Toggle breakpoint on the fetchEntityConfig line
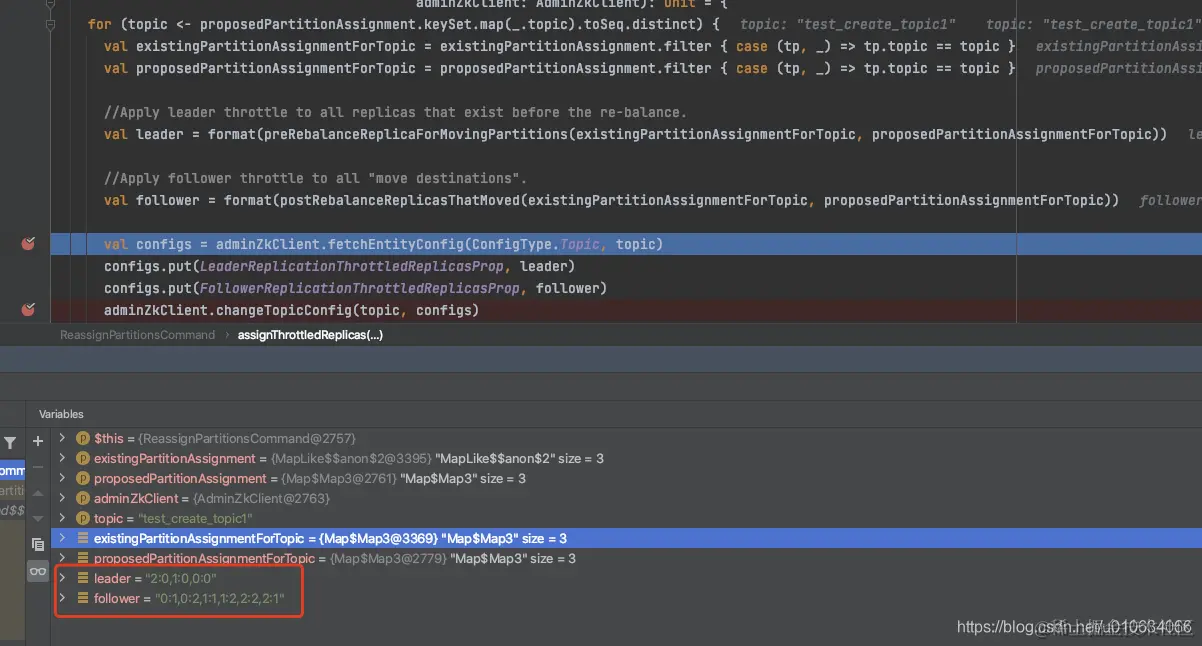1202x646 pixels. click(28, 244)
